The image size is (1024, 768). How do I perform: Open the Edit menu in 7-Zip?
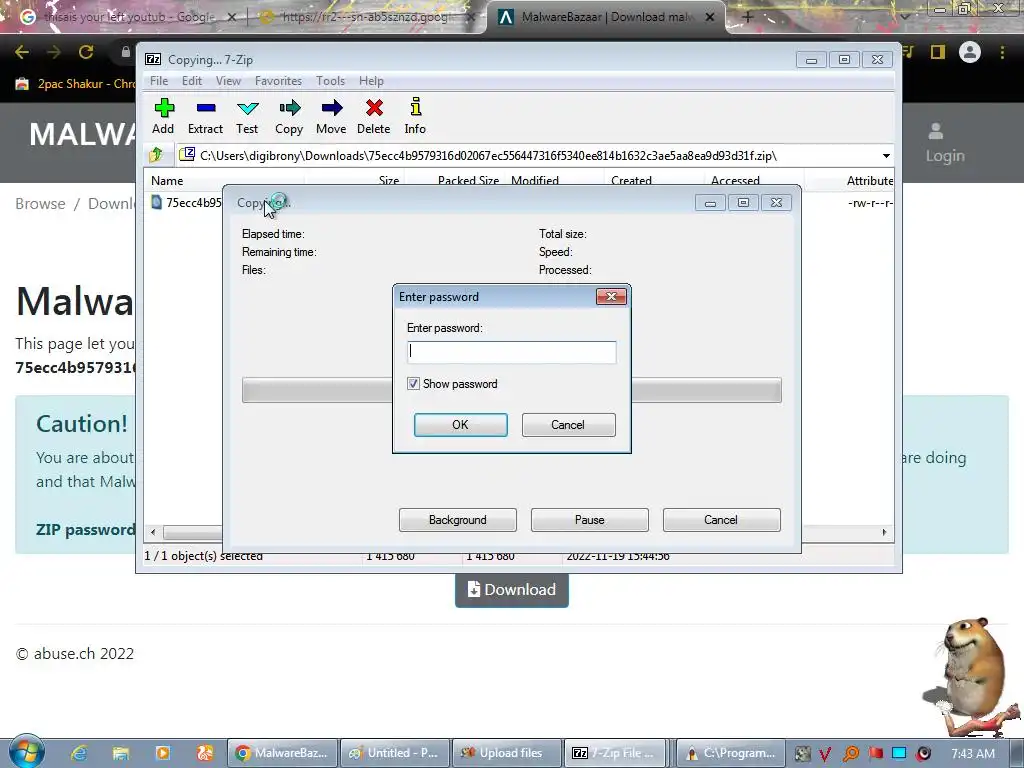point(191,80)
